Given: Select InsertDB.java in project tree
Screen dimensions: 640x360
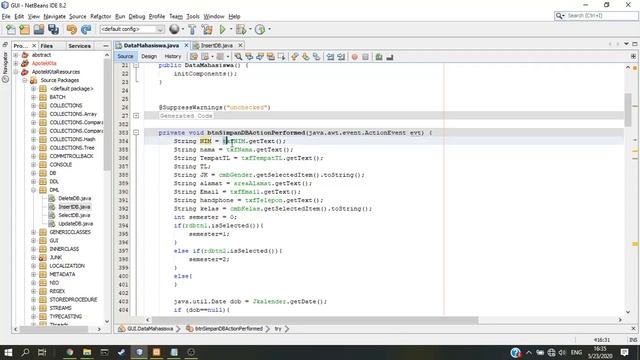Looking at the screenshot, I should [74, 207].
